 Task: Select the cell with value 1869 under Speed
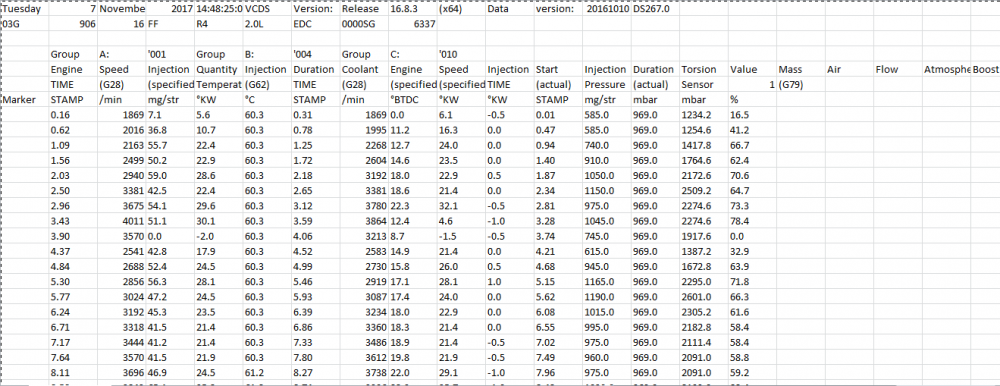122,115
